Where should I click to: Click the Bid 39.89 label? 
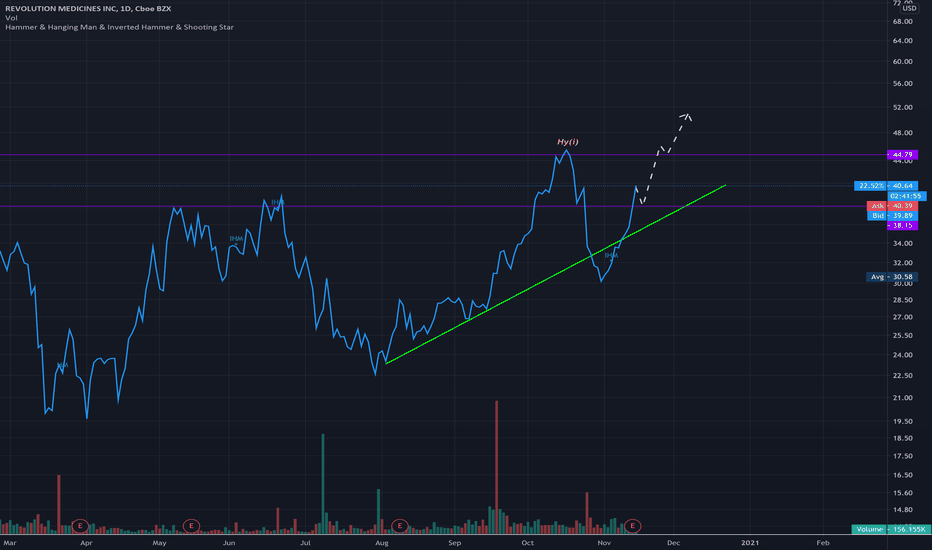(892, 216)
